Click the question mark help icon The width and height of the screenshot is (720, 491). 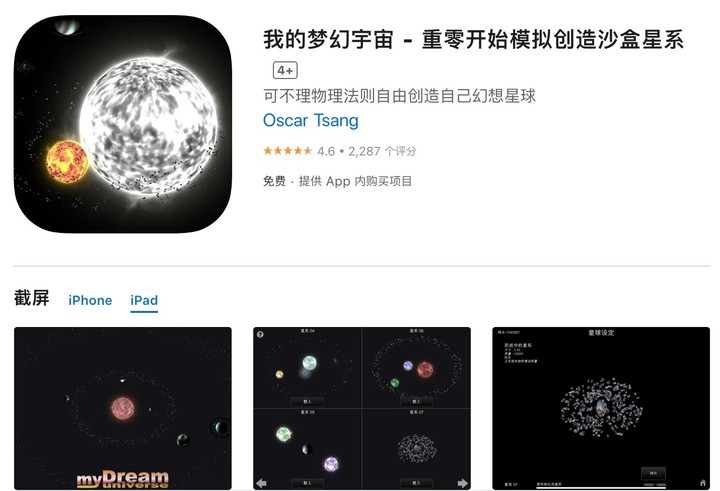click(x=260, y=334)
